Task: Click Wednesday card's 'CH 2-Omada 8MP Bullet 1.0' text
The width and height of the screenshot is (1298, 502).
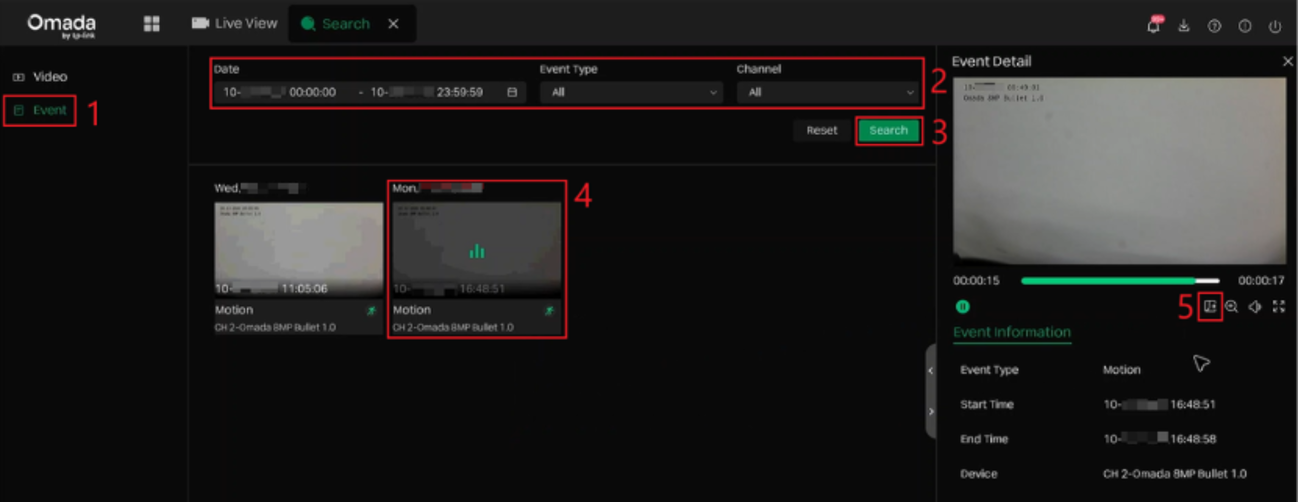Action: (275, 327)
